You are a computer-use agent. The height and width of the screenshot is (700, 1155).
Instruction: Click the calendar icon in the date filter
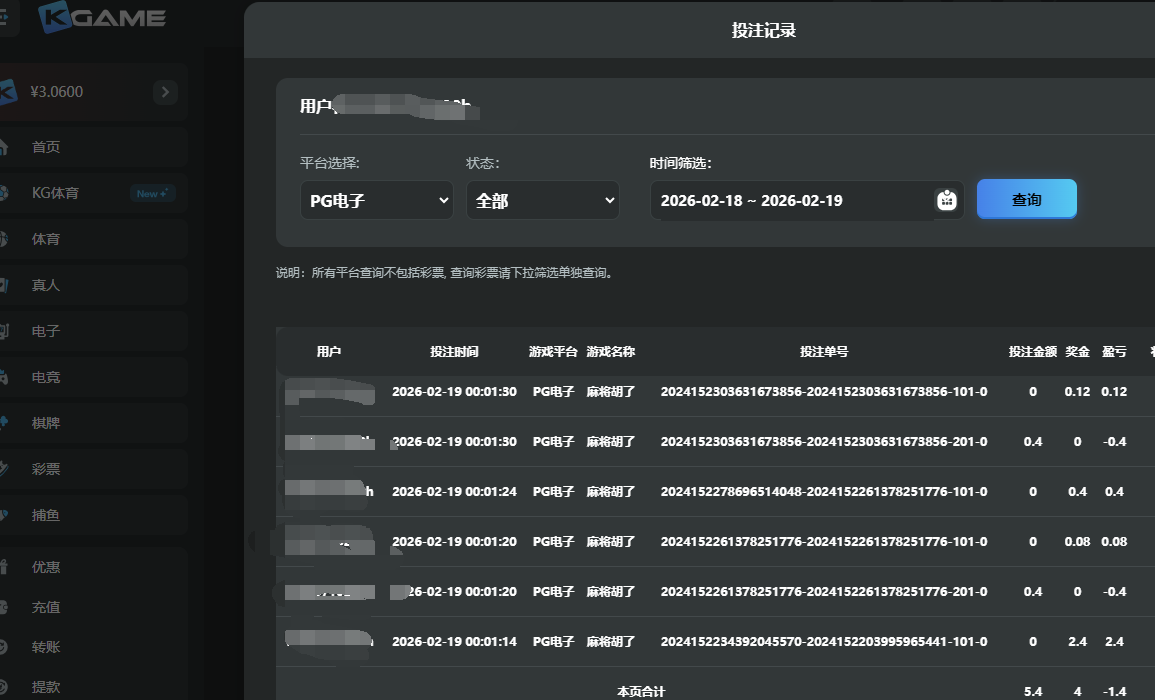(x=944, y=199)
